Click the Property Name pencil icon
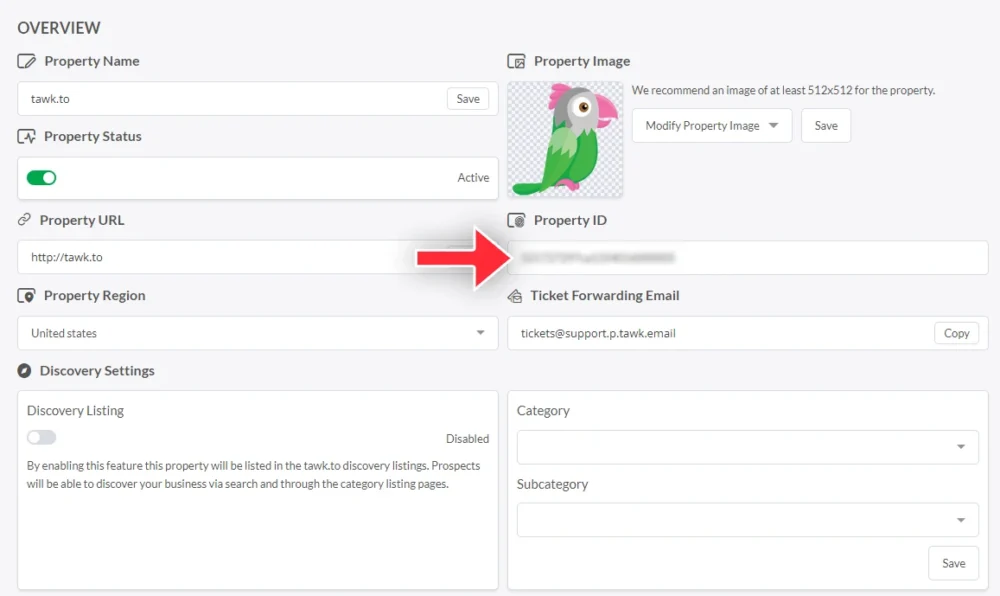The height and width of the screenshot is (596, 1000). coord(27,61)
